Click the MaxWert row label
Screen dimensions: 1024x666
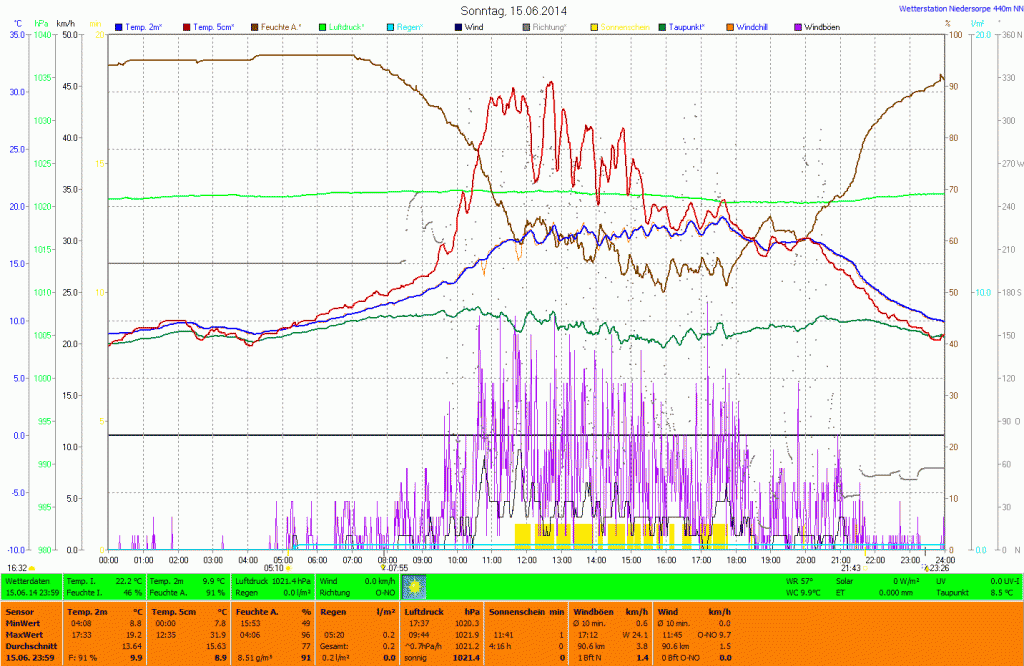(24, 634)
